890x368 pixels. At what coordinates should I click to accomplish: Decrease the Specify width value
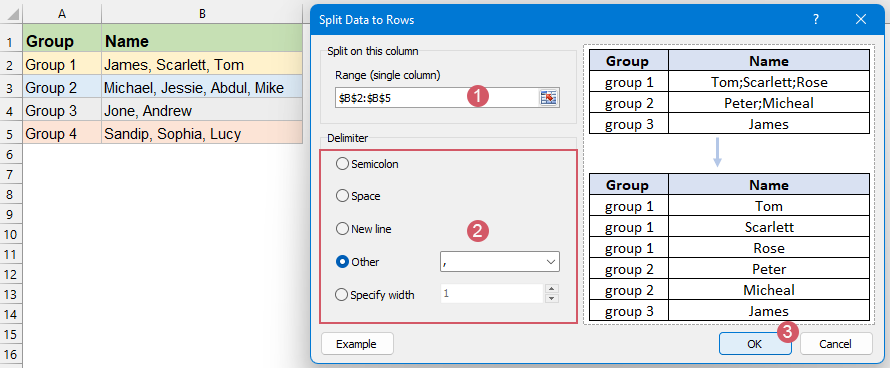(552, 299)
